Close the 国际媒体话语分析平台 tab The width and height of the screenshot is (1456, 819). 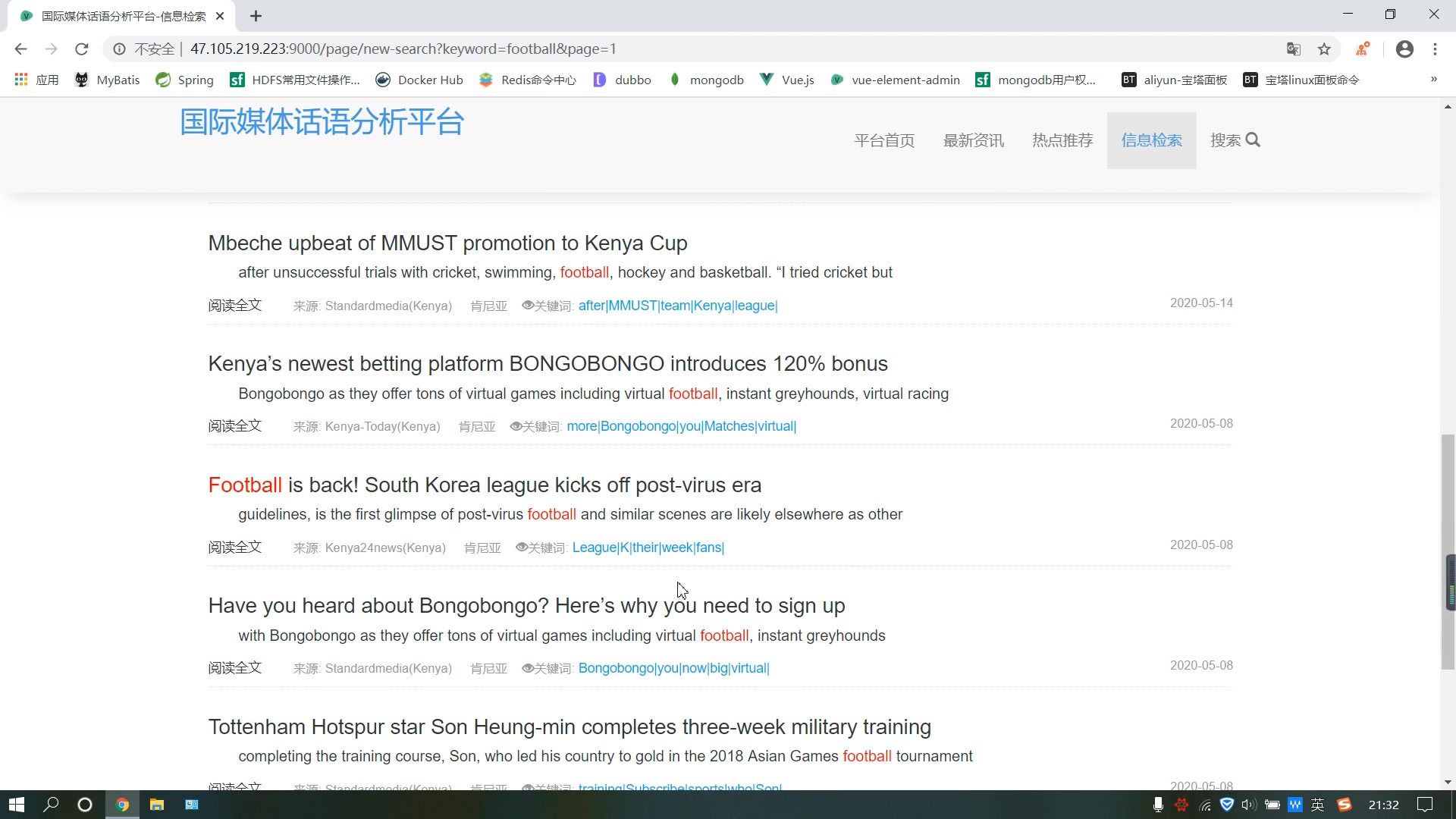[x=220, y=16]
